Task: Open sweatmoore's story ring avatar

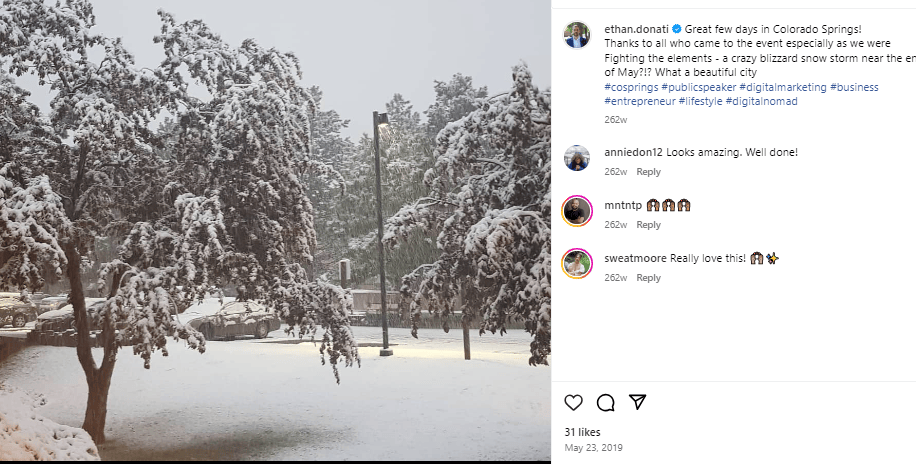Action: point(577,263)
